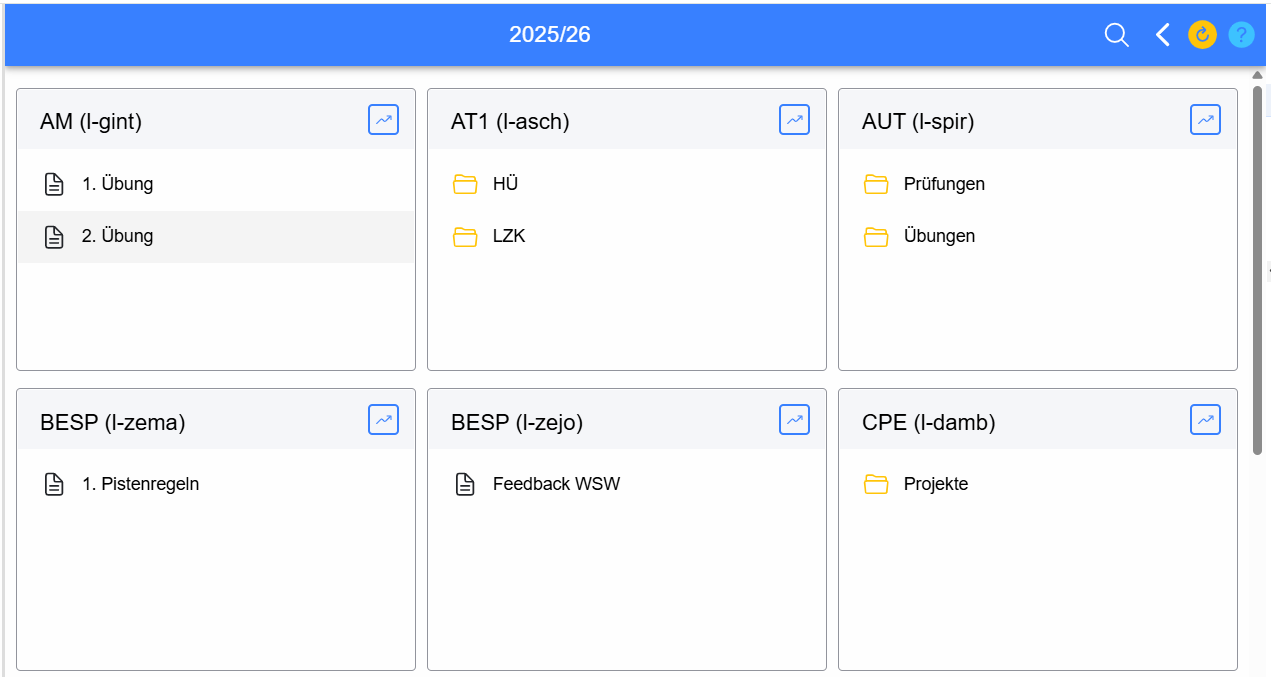
Task: Click the yellow refresh icon
Action: 1202,36
